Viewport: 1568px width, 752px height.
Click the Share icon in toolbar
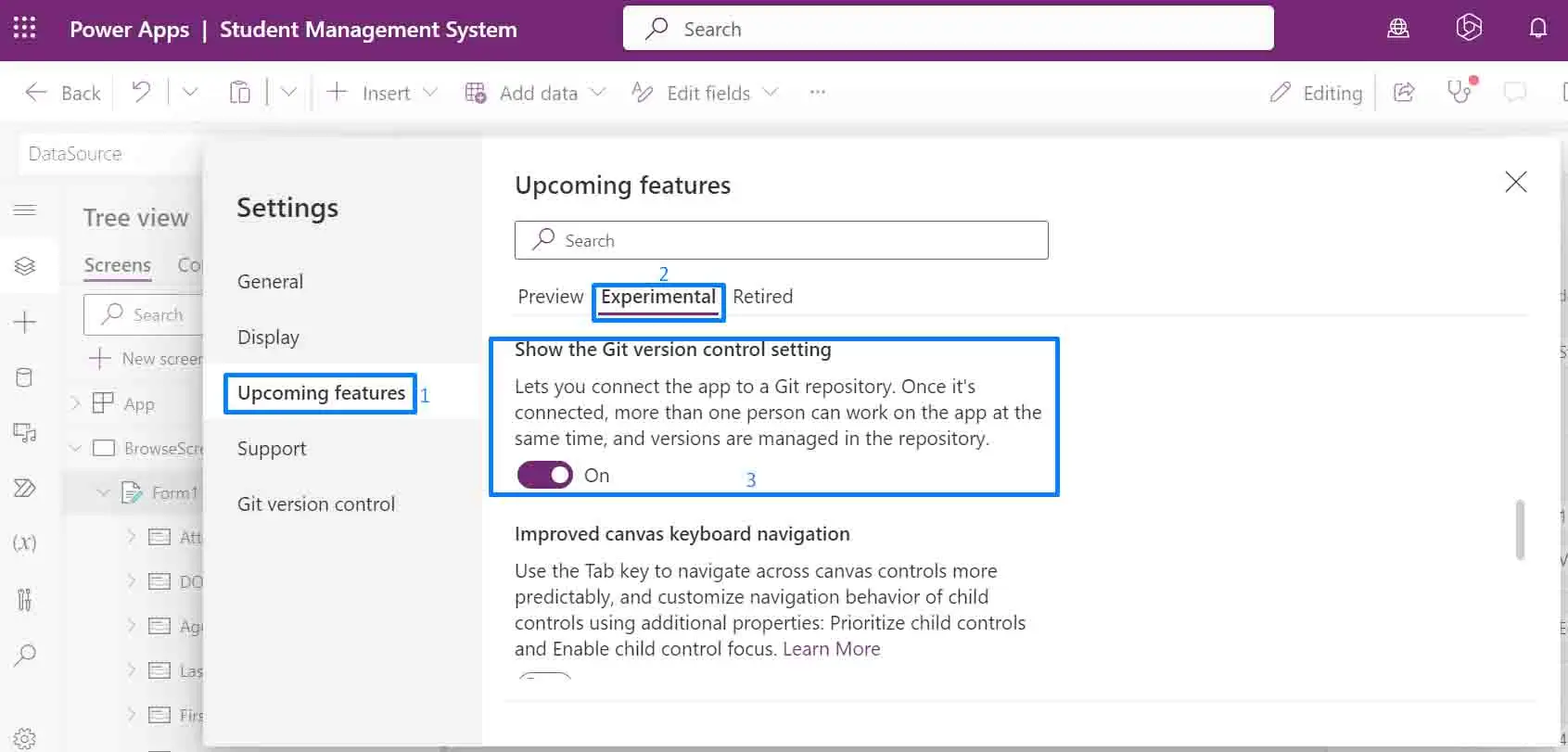coord(1404,92)
